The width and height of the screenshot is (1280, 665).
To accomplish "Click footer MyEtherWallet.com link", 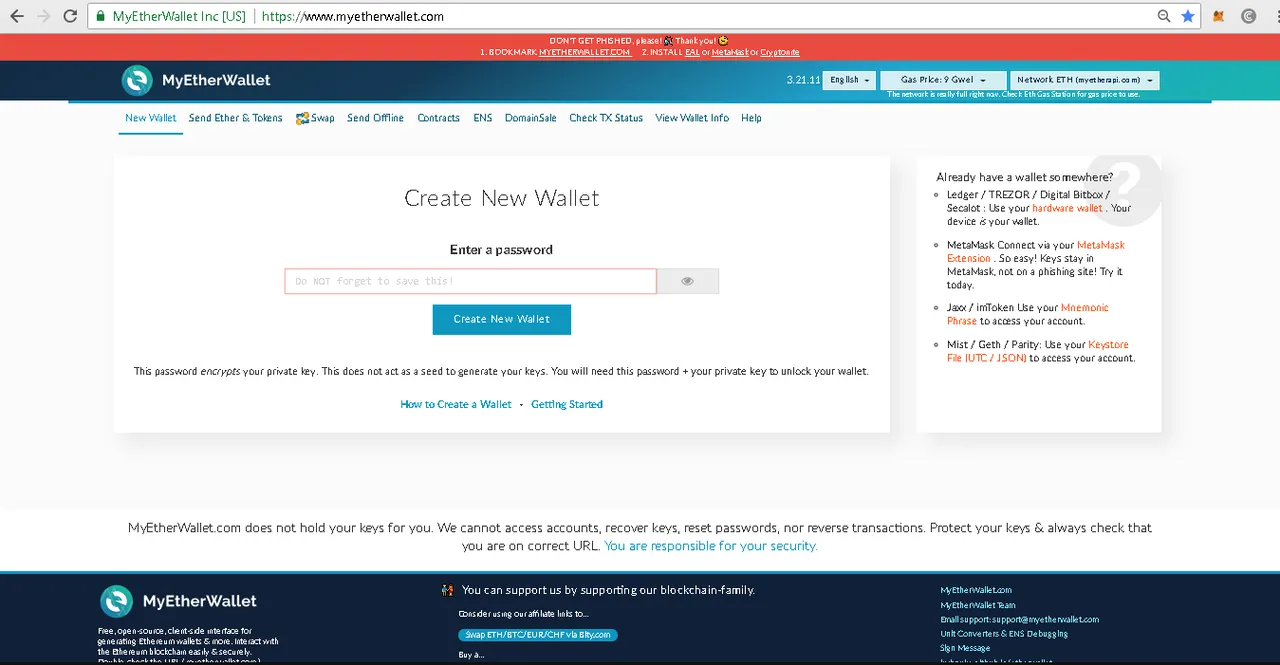I will click(x=976, y=590).
